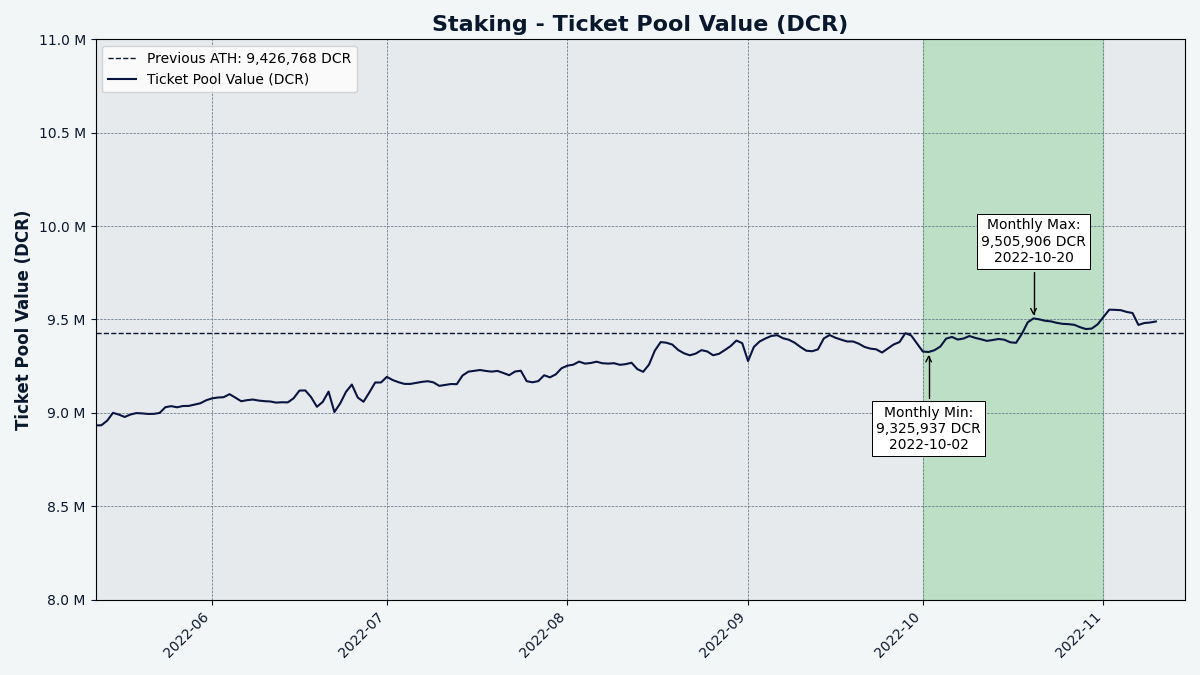Click the arrowhead pointing at monthly max
1200x675 pixels.
point(1034,311)
